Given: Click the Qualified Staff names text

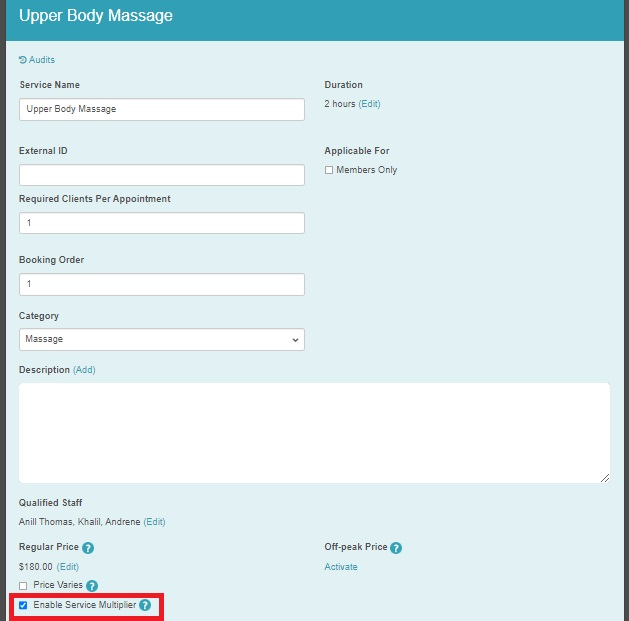Looking at the screenshot, I should point(79,522).
